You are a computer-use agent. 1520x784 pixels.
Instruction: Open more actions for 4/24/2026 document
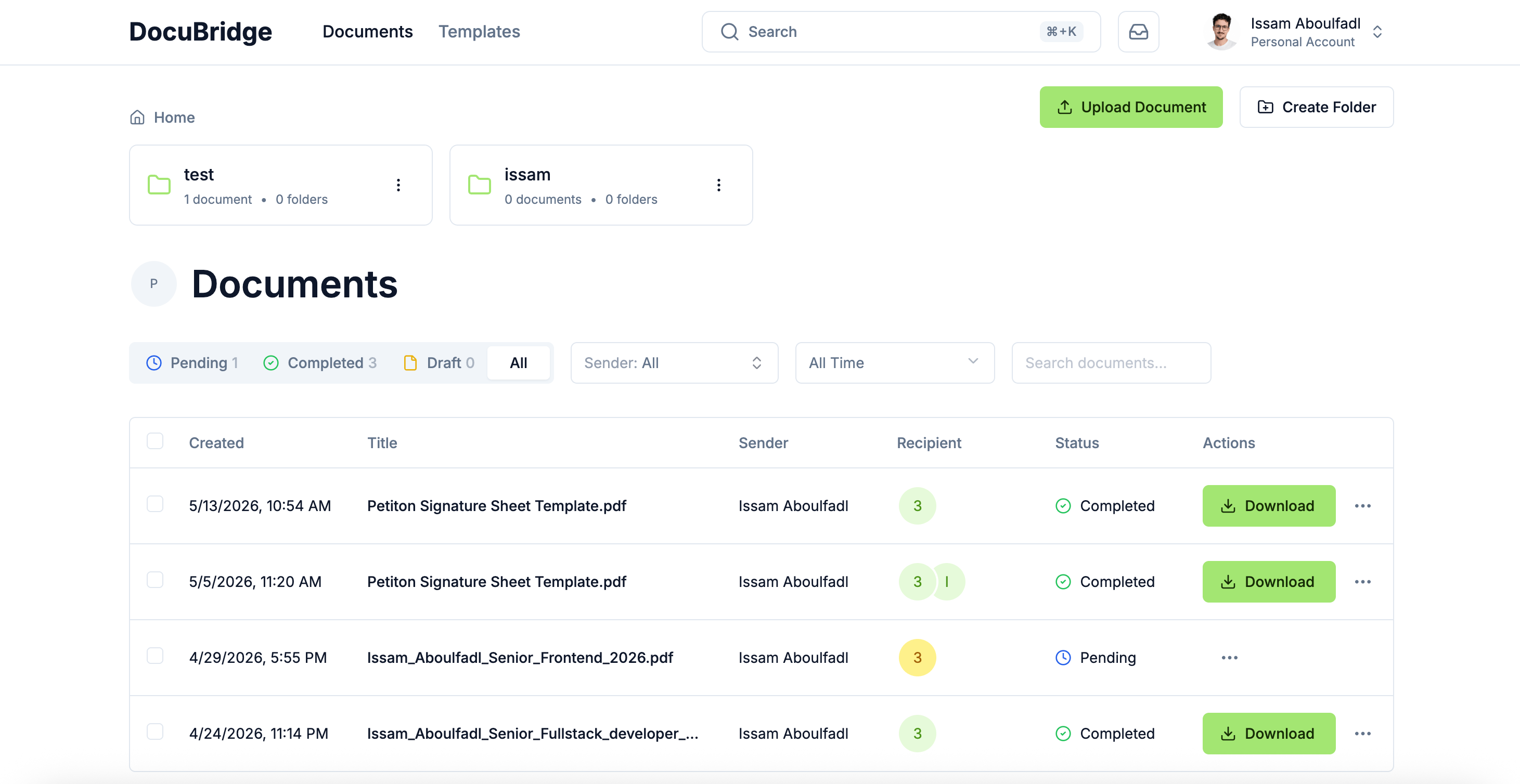point(1362,733)
